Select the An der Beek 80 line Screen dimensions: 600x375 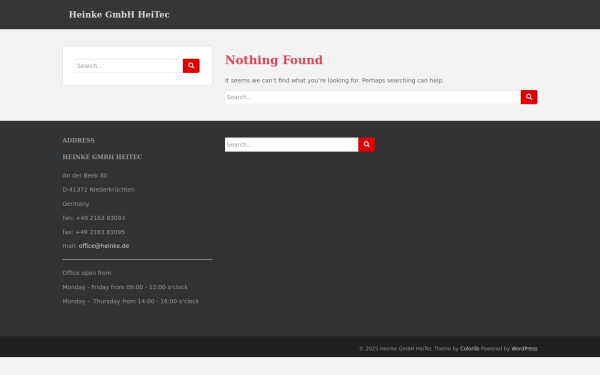coord(85,175)
